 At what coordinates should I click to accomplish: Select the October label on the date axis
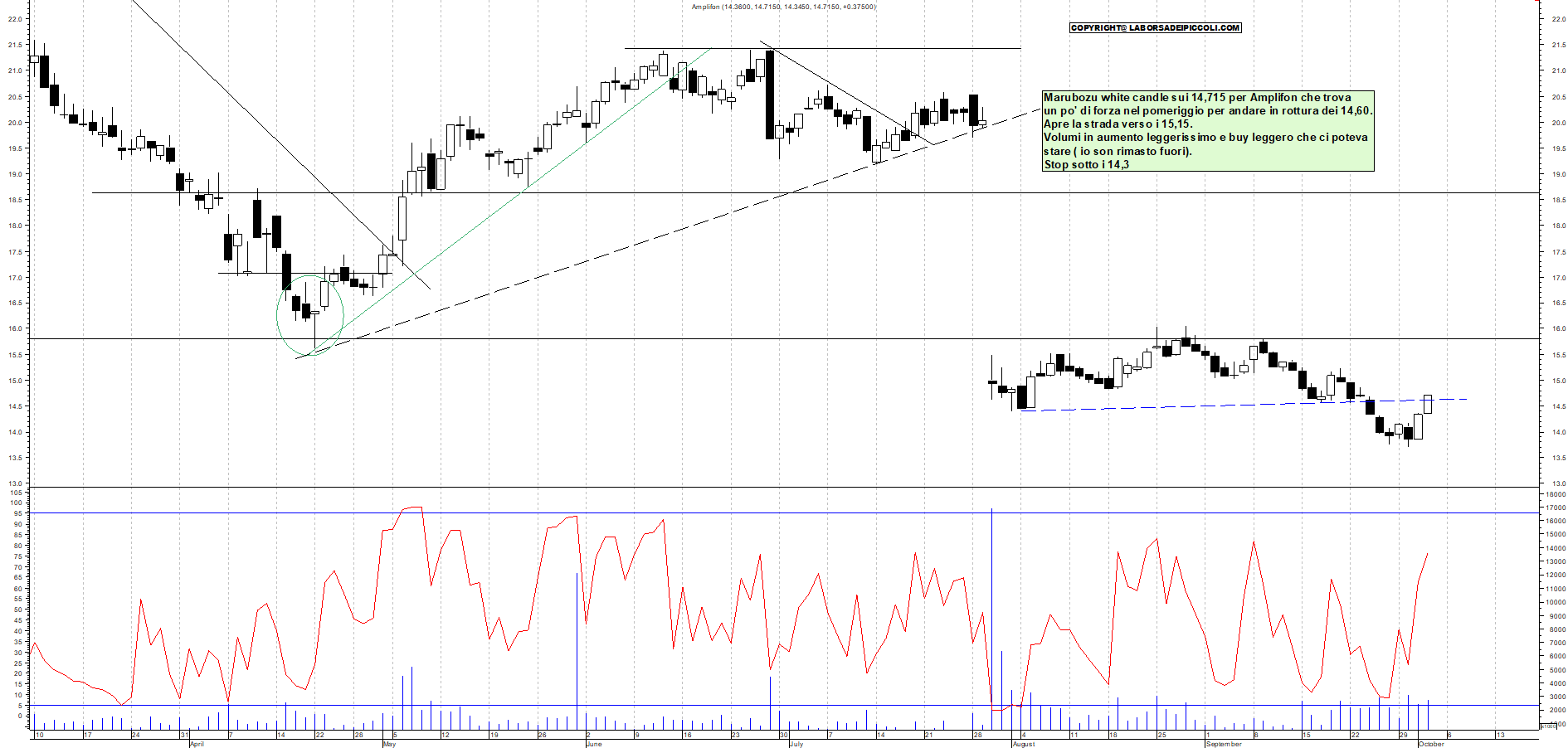click(x=1431, y=744)
